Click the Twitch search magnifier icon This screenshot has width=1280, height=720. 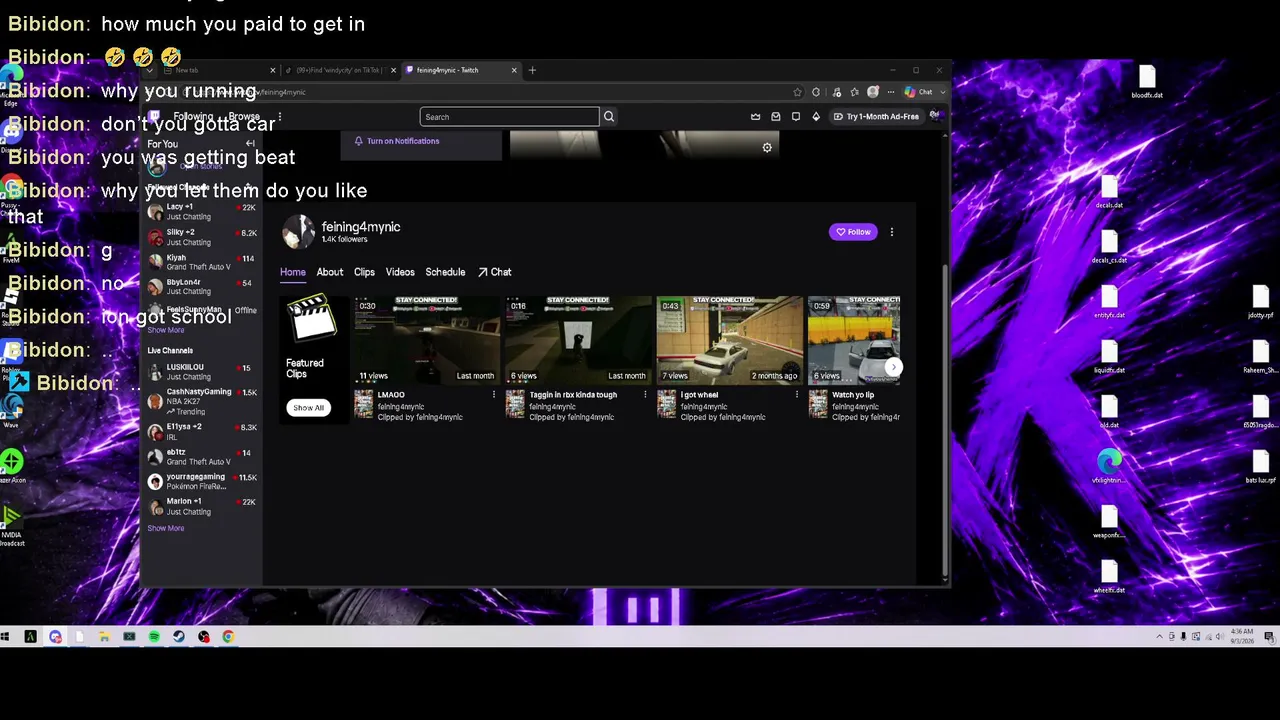click(608, 117)
